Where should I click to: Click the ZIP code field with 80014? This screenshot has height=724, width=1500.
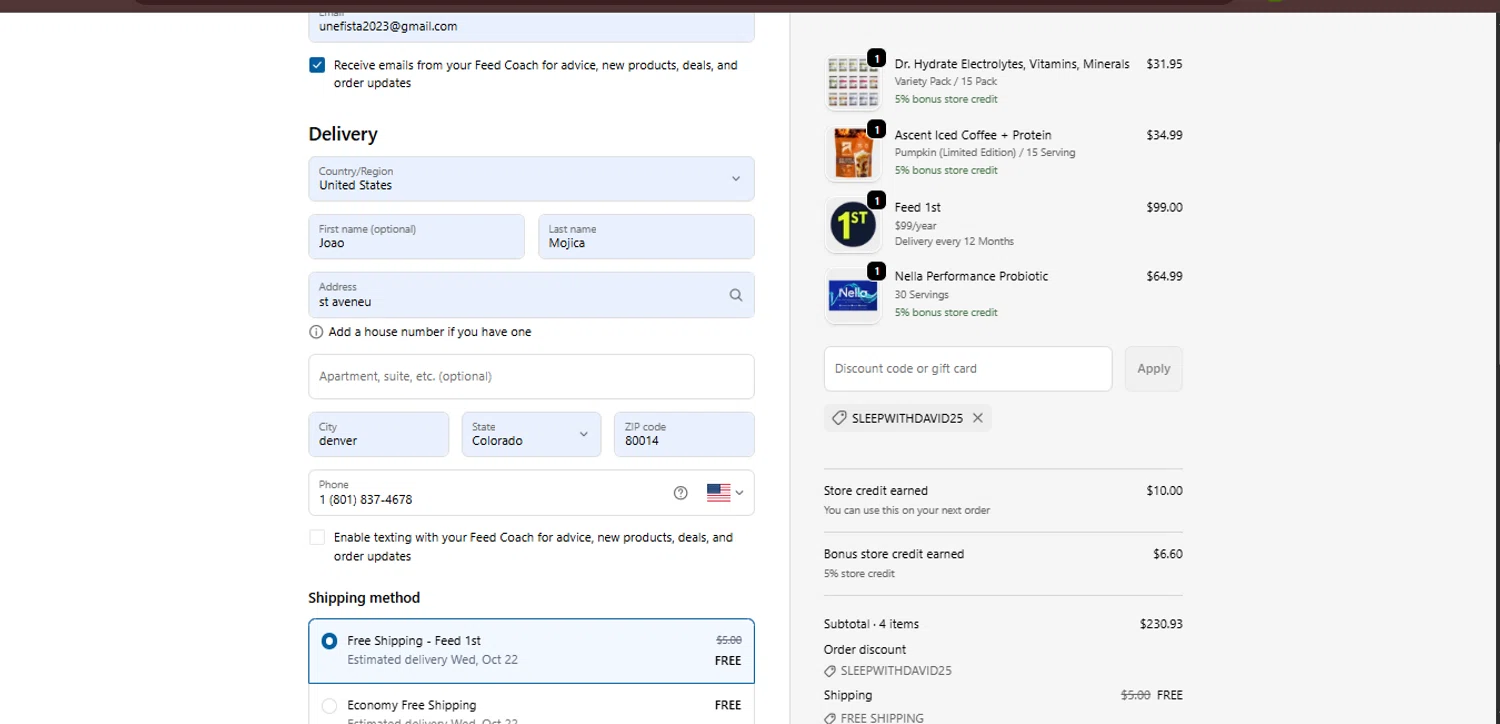coord(684,434)
